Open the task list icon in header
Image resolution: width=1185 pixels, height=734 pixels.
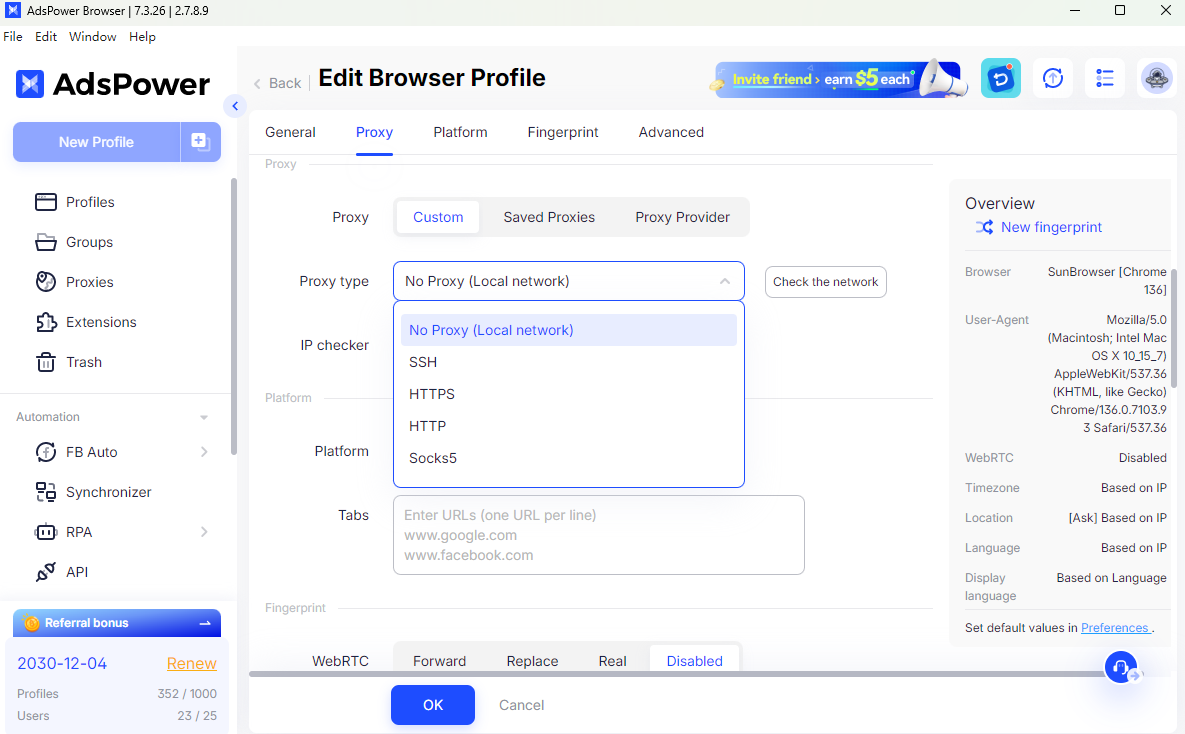[x=1105, y=78]
